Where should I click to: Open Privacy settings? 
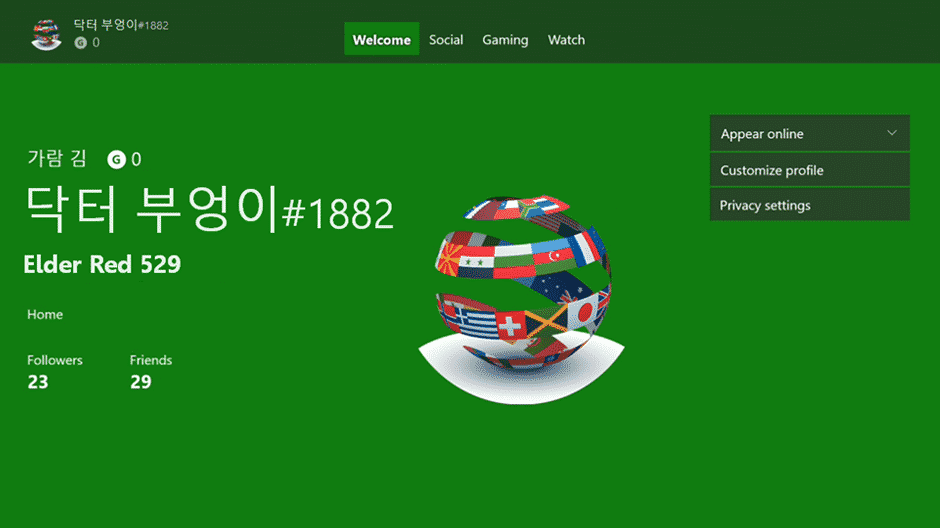[x=809, y=205]
